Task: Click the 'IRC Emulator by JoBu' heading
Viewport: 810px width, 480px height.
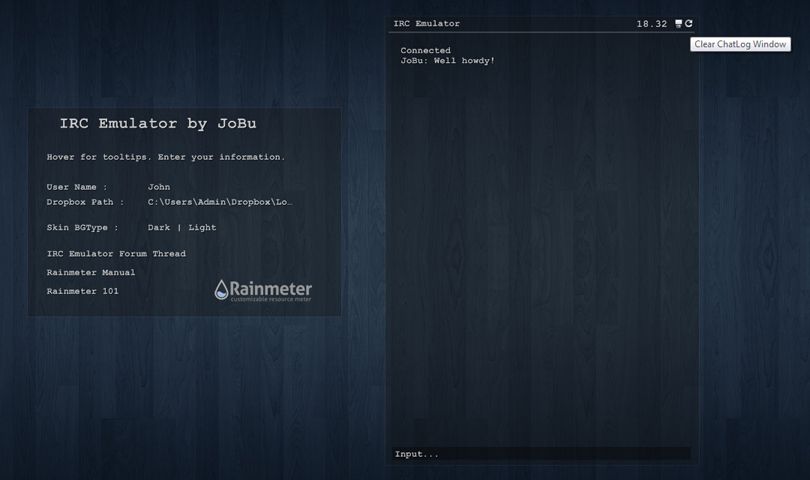Action: [158, 124]
